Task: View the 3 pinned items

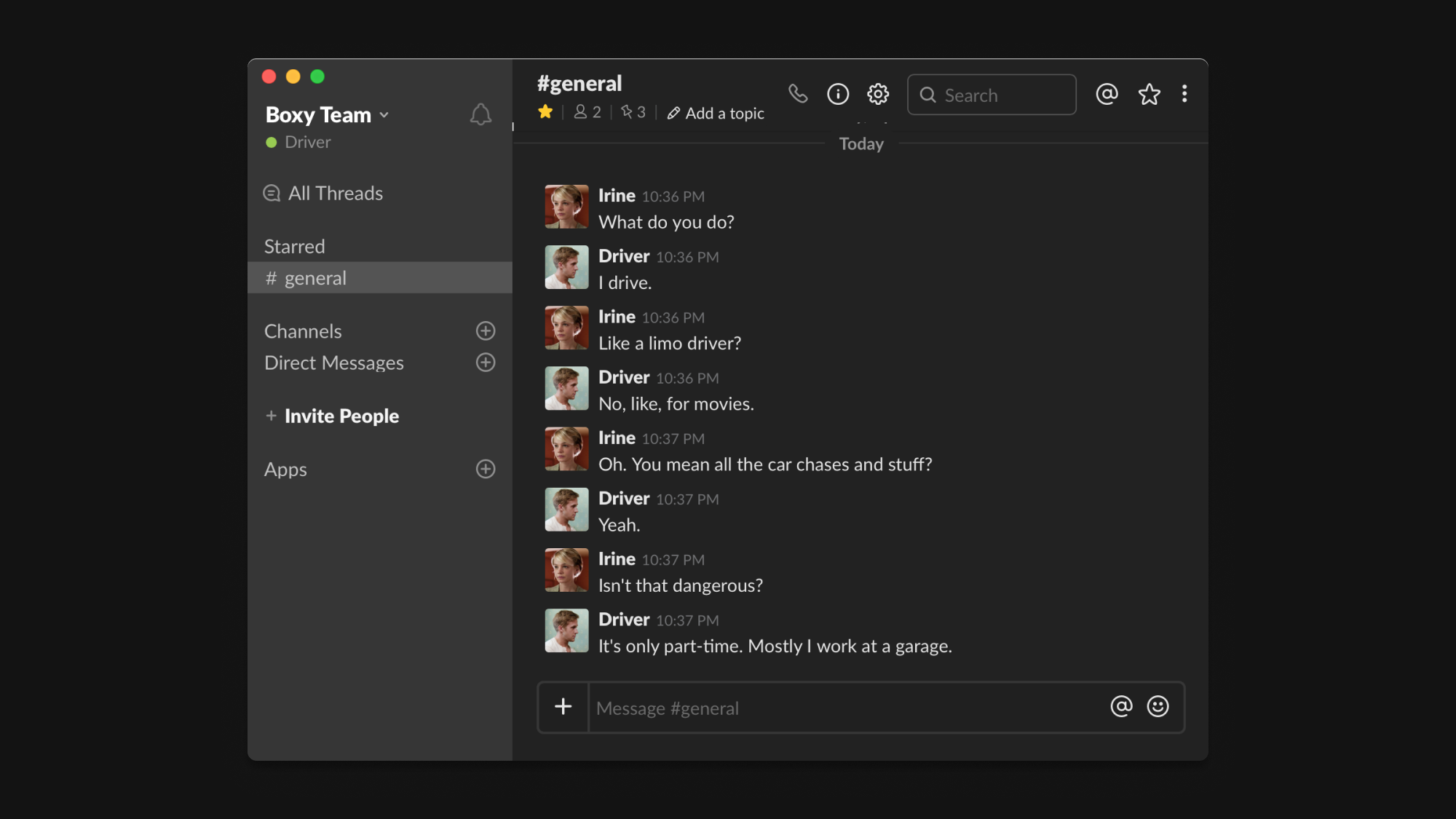Action: click(x=633, y=112)
